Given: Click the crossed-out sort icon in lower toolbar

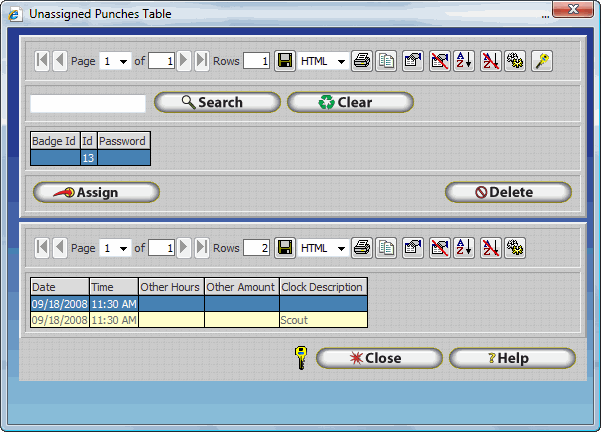Looking at the screenshot, I should [490, 247].
